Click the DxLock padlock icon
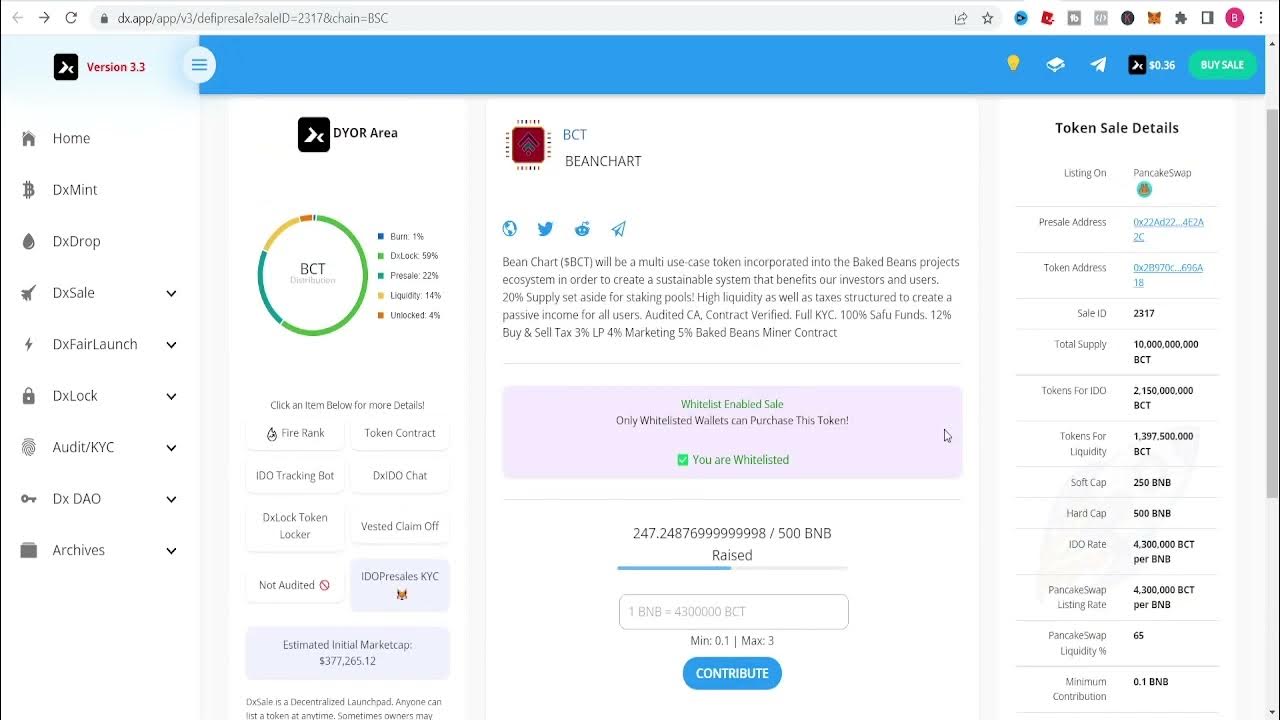The width and height of the screenshot is (1280, 720). 29,396
